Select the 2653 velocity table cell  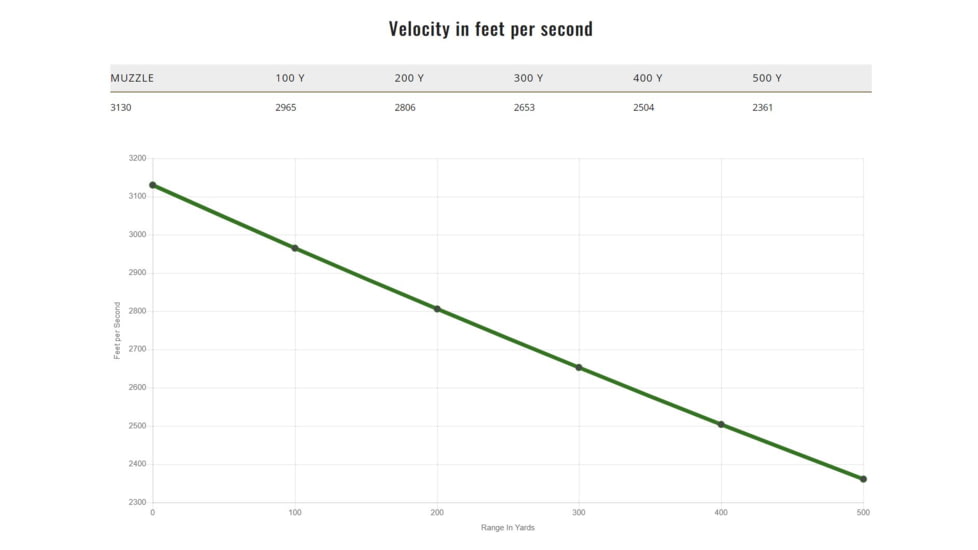click(525, 107)
